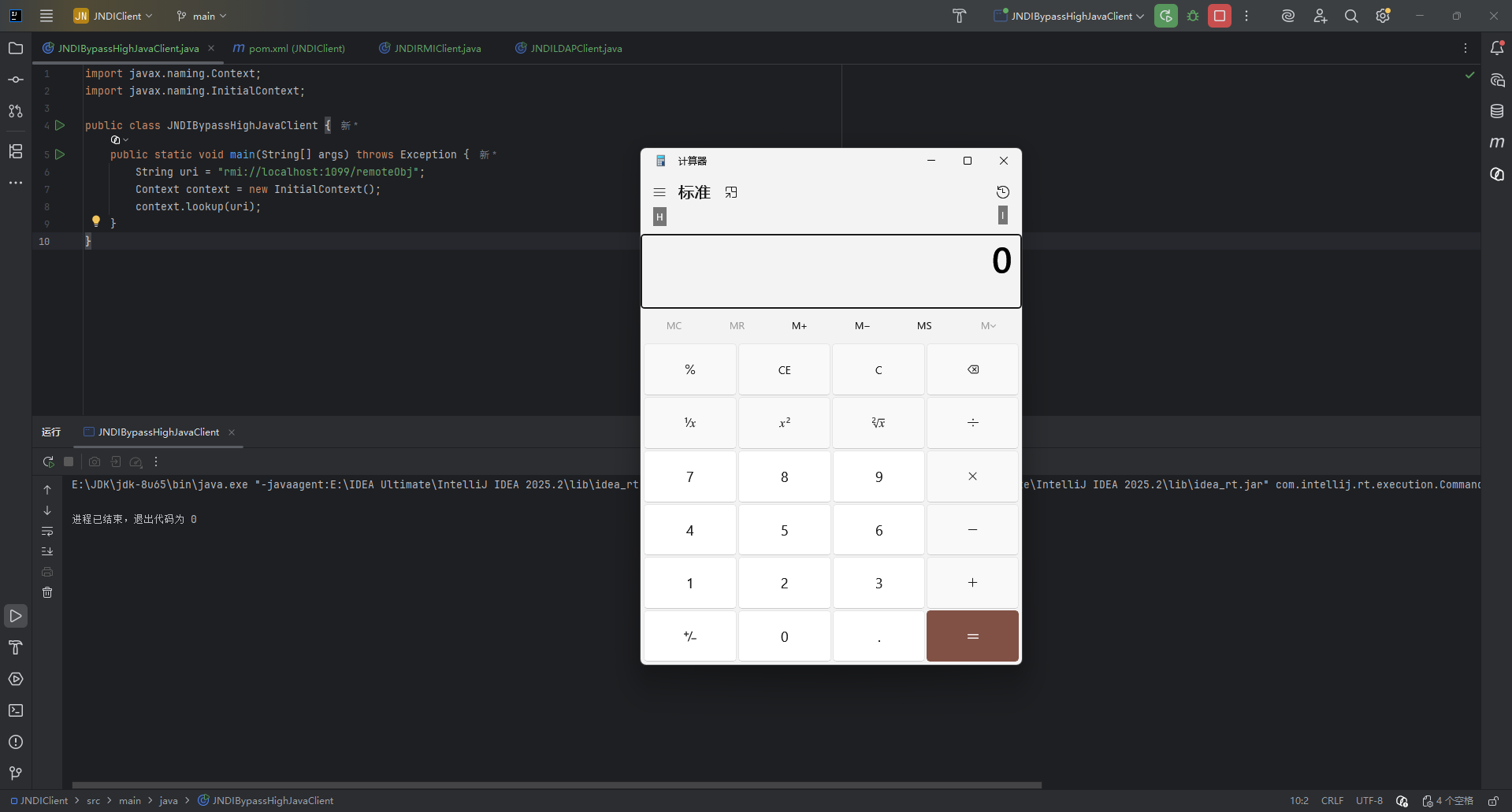The image size is (1512, 812).
Task: Open the AI Assistant swirl icon in title bar
Action: 1288,16
